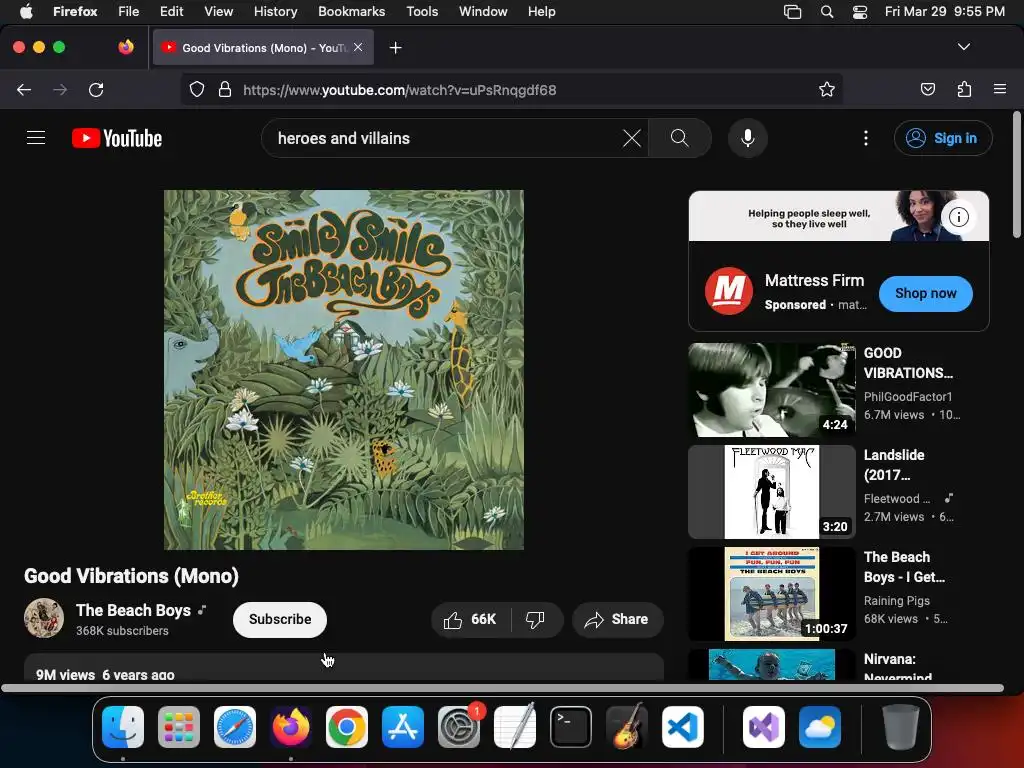Click the address bar URL field
This screenshot has width=1024, height=768.
[512, 89]
